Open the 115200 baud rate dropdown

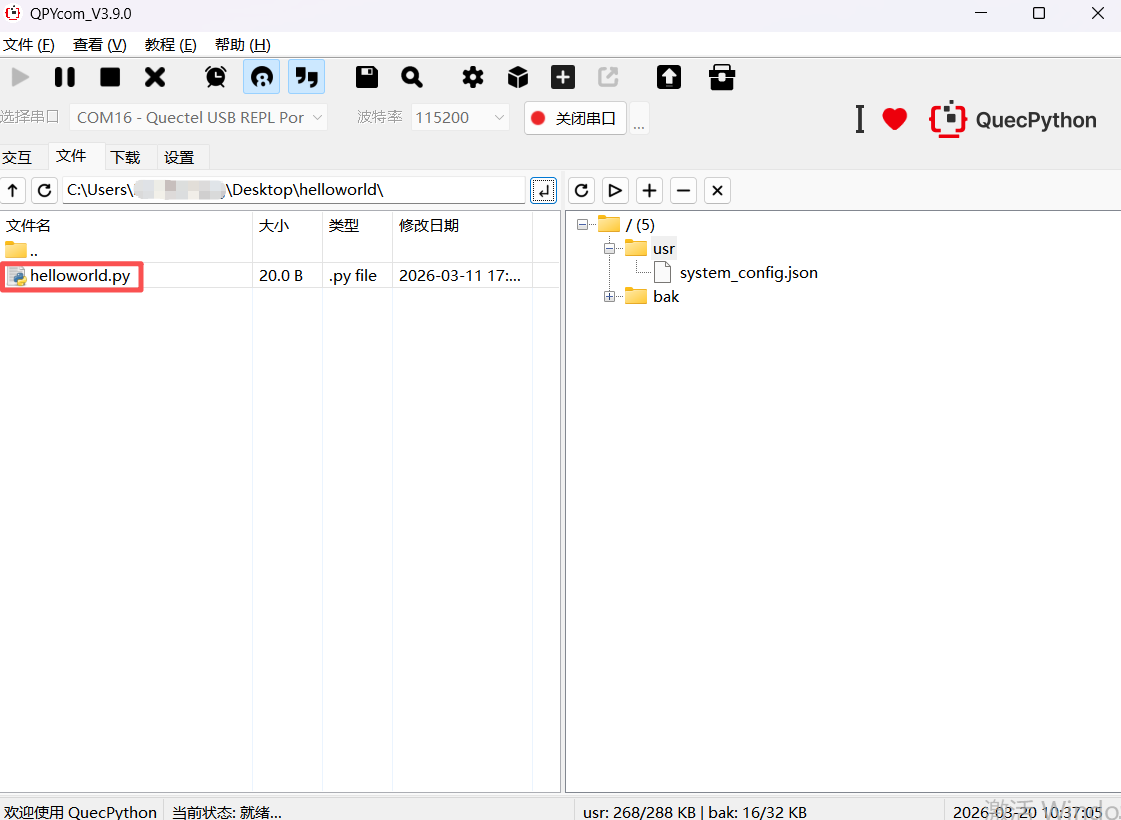coord(460,118)
